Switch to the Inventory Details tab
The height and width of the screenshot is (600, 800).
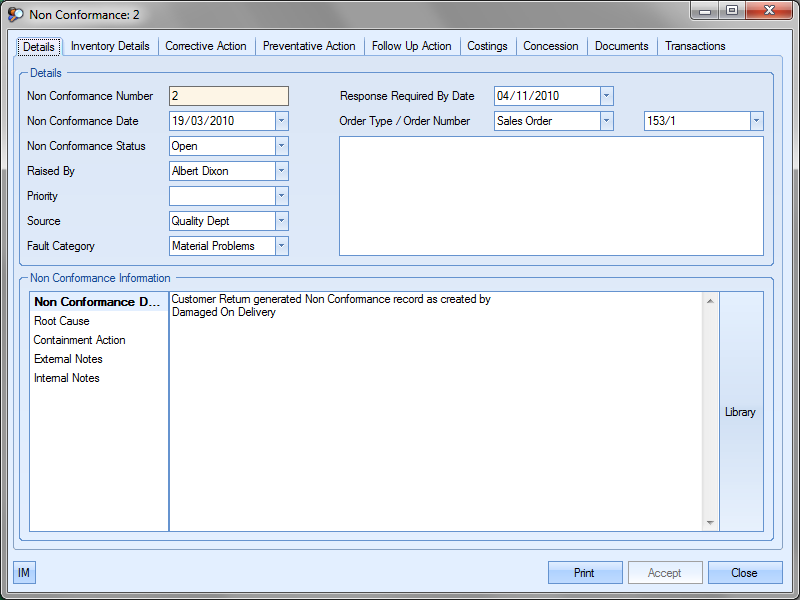(x=110, y=46)
